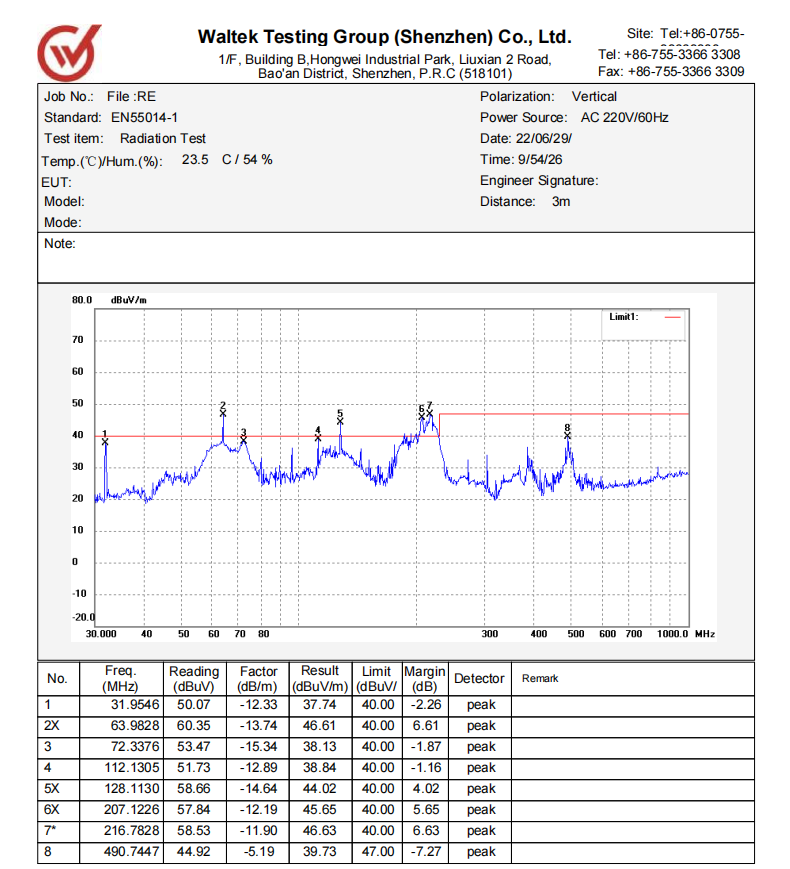Screen dimensions: 790x869
Task: Click factor value -5.19
Action: tap(259, 852)
